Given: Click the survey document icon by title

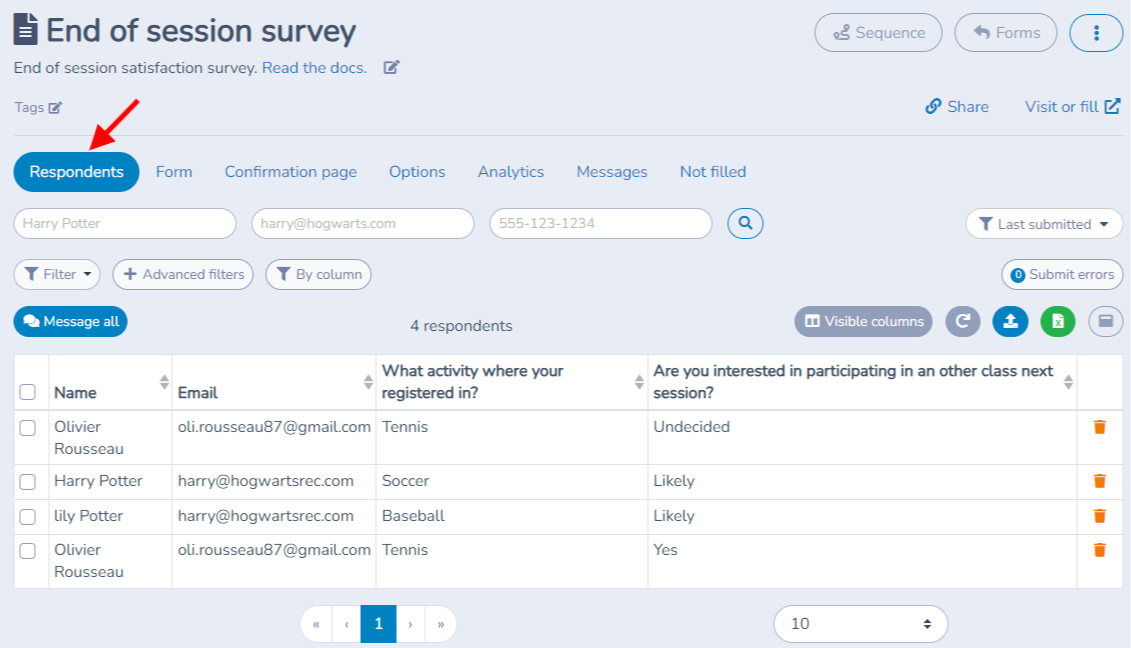Looking at the screenshot, I should pos(26,30).
